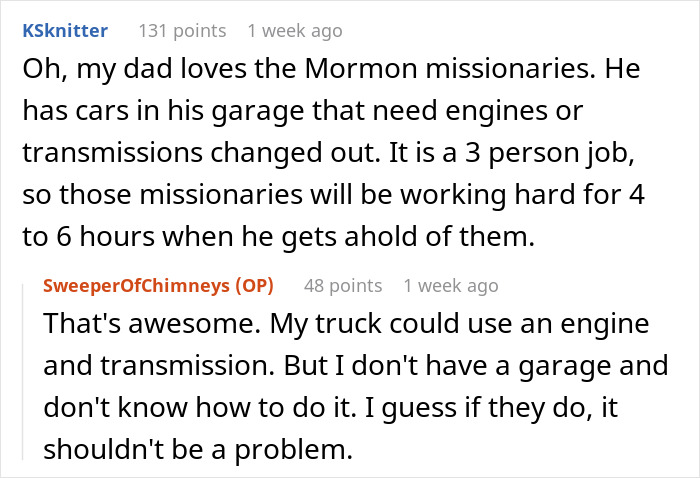This screenshot has width=700, height=478.
Task: Click the 48 points score
Action: point(343,286)
